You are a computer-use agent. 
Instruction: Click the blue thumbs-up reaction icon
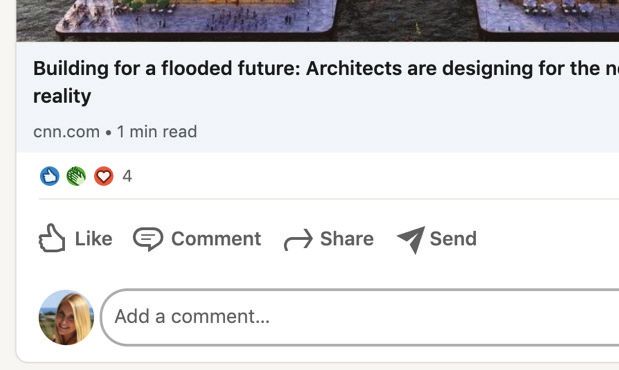click(x=50, y=176)
